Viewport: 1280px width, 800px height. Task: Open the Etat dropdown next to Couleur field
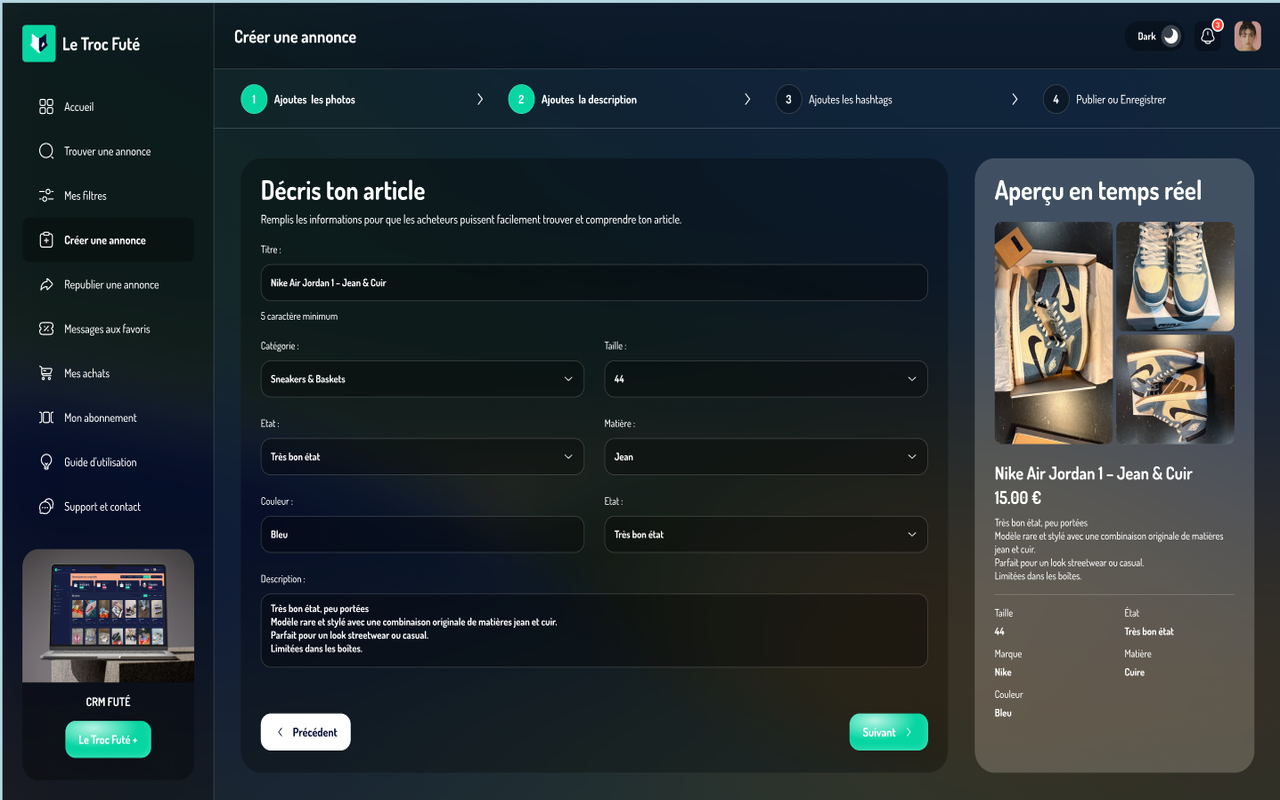click(766, 534)
